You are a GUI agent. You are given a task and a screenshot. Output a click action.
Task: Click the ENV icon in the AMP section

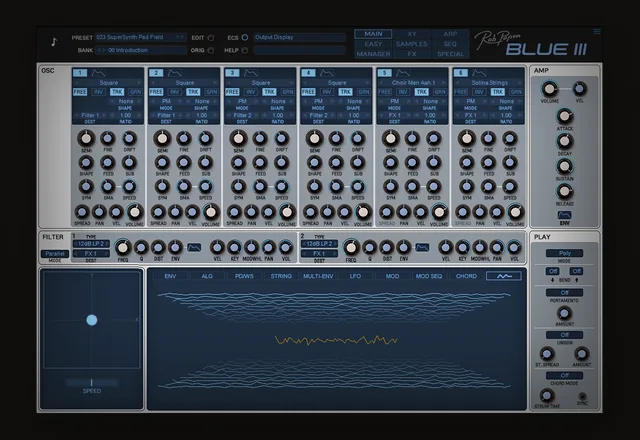tap(564, 215)
